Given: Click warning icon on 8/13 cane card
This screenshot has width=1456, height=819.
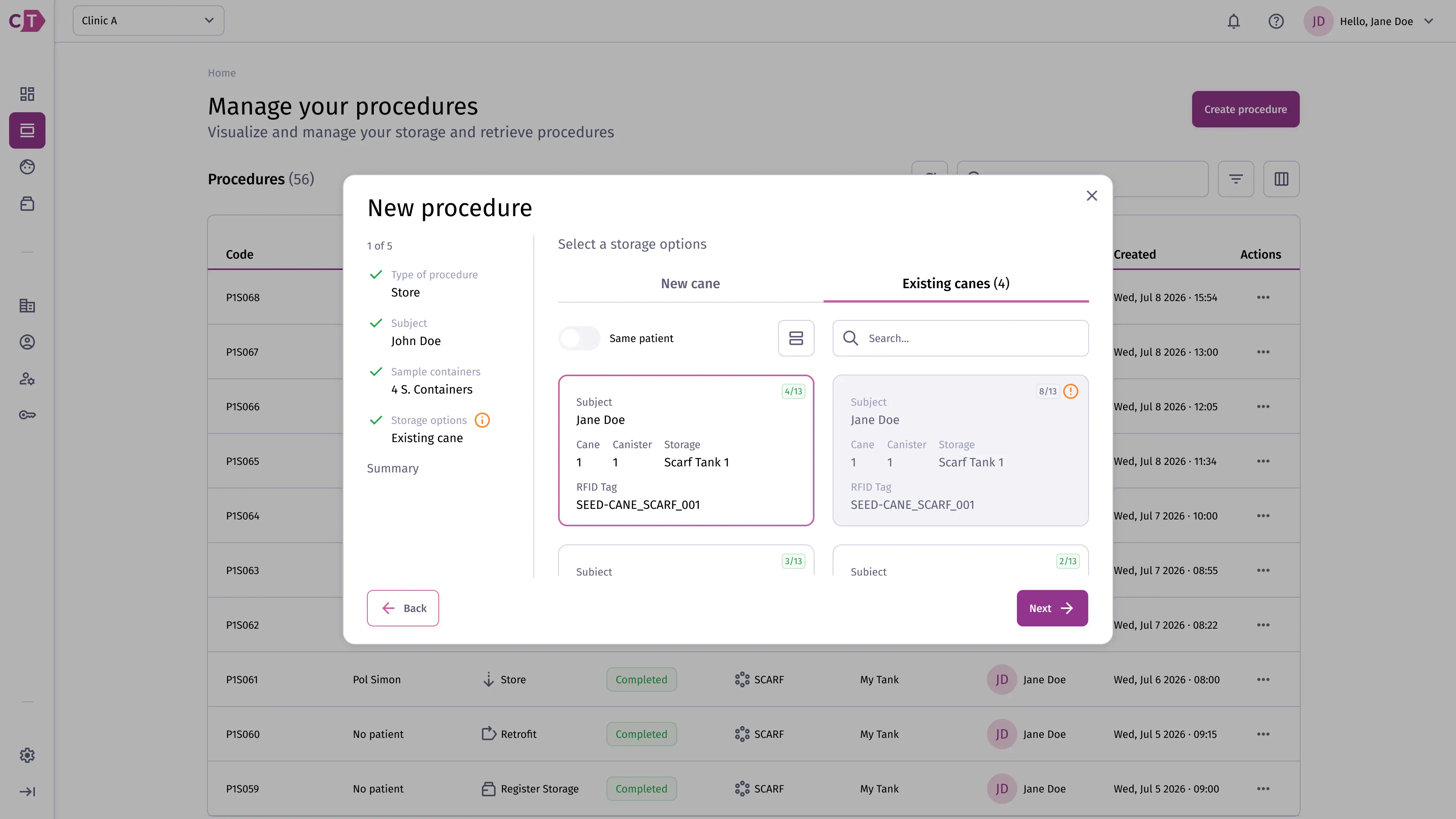Looking at the screenshot, I should [1070, 391].
